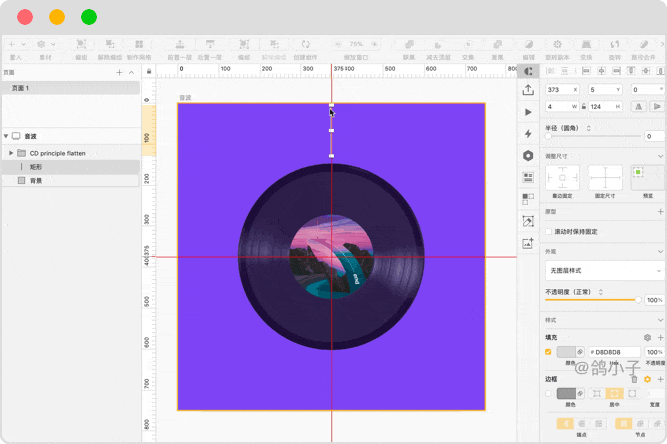Click the 编辑 (Edit) toolbar icon
The height and width of the screenshot is (444, 667).
528,44
